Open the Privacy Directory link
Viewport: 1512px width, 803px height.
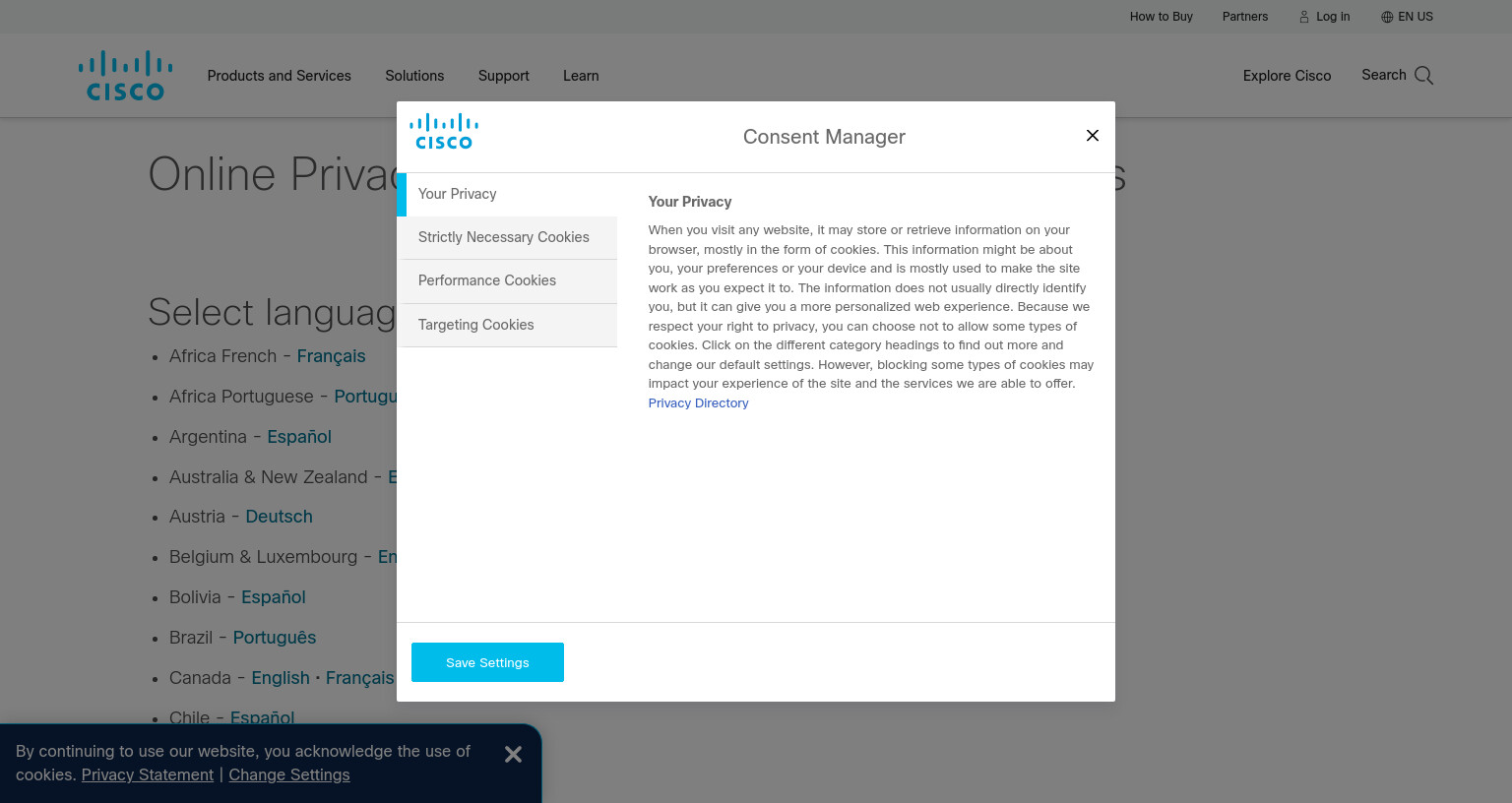click(698, 403)
